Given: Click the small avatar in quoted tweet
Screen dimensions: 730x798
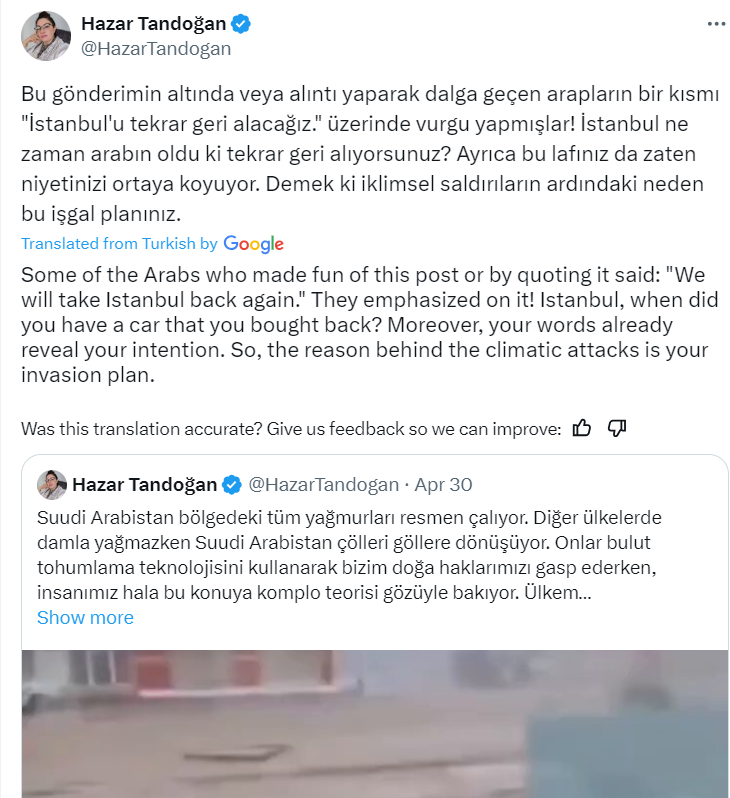Looking at the screenshot, I should 52,484.
